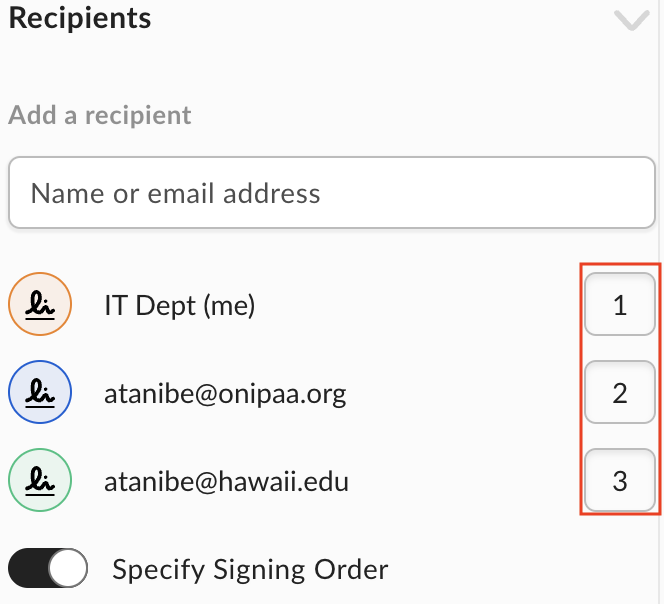664x604 pixels.
Task: Select the IT Dept (me) recipient name
Action: (x=180, y=305)
